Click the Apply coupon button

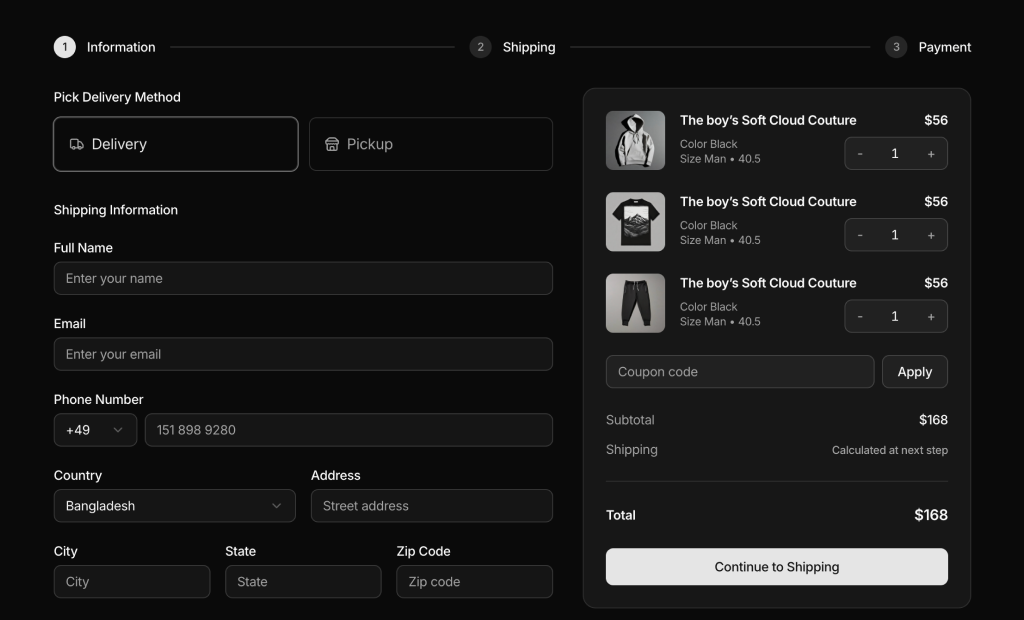914,372
